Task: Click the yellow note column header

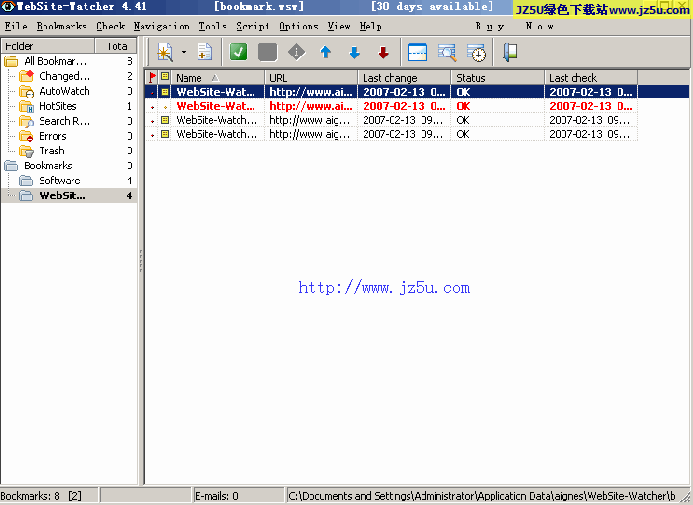Action: point(165,77)
